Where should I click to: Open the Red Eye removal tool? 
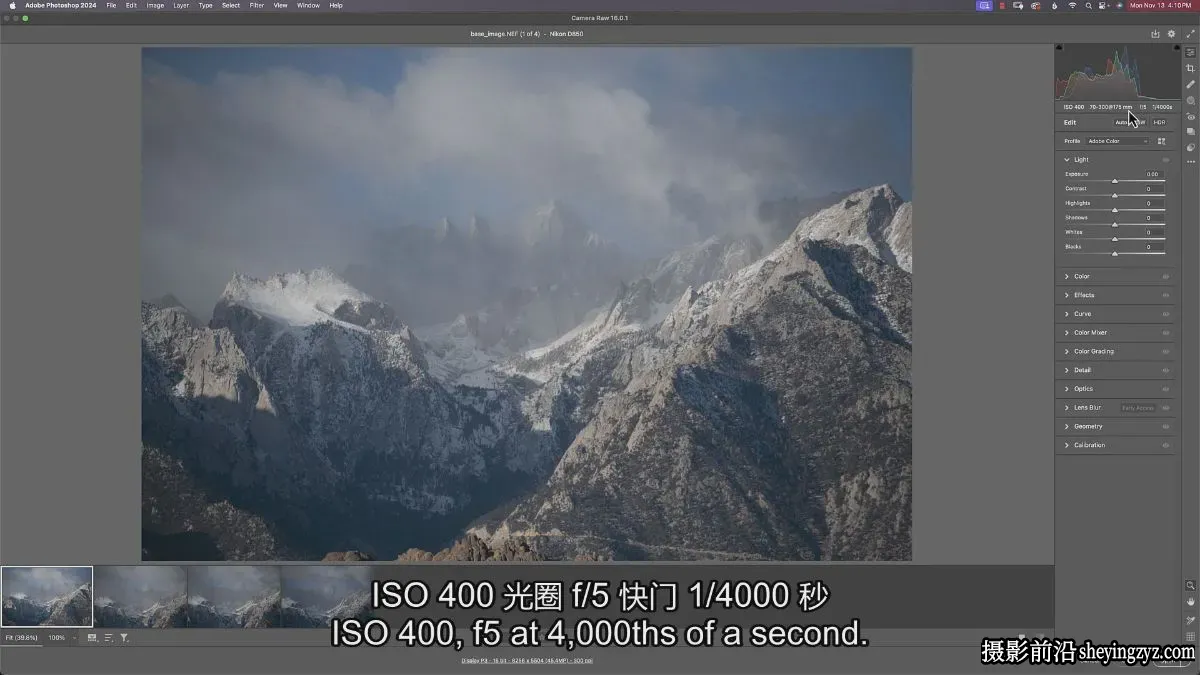pos(1190,116)
